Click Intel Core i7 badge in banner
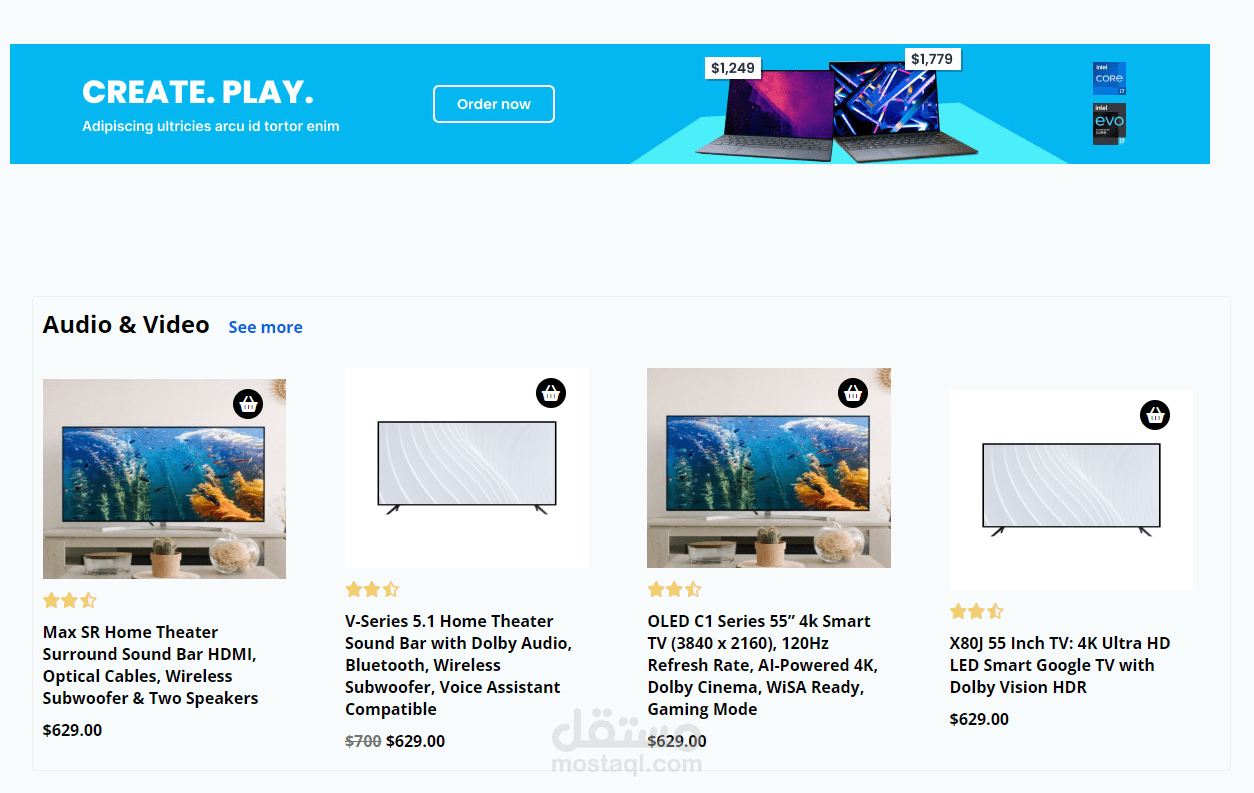Image resolution: width=1254 pixels, height=793 pixels. [x=1109, y=79]
